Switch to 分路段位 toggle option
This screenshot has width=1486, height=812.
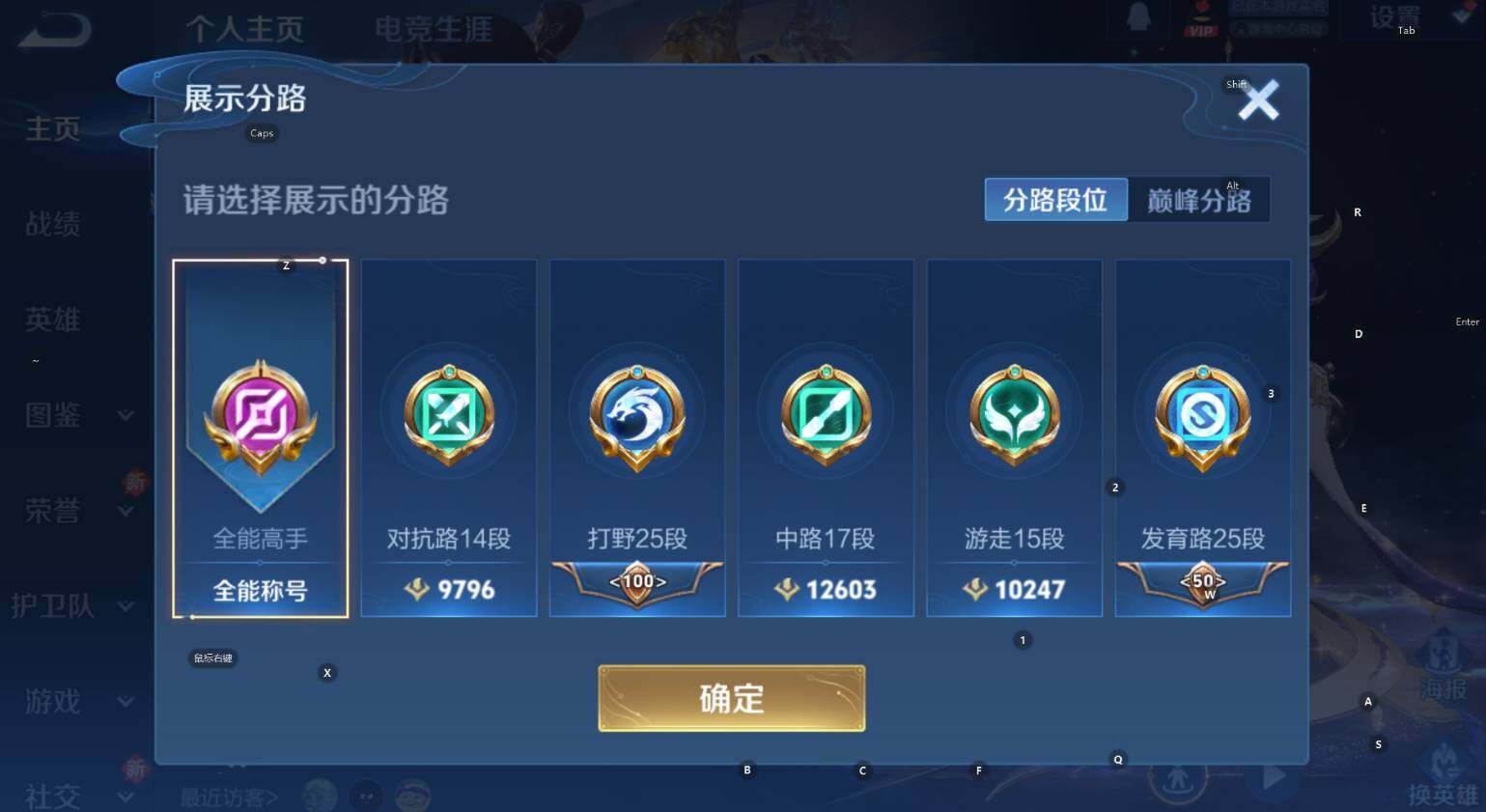click(1055, 200)
